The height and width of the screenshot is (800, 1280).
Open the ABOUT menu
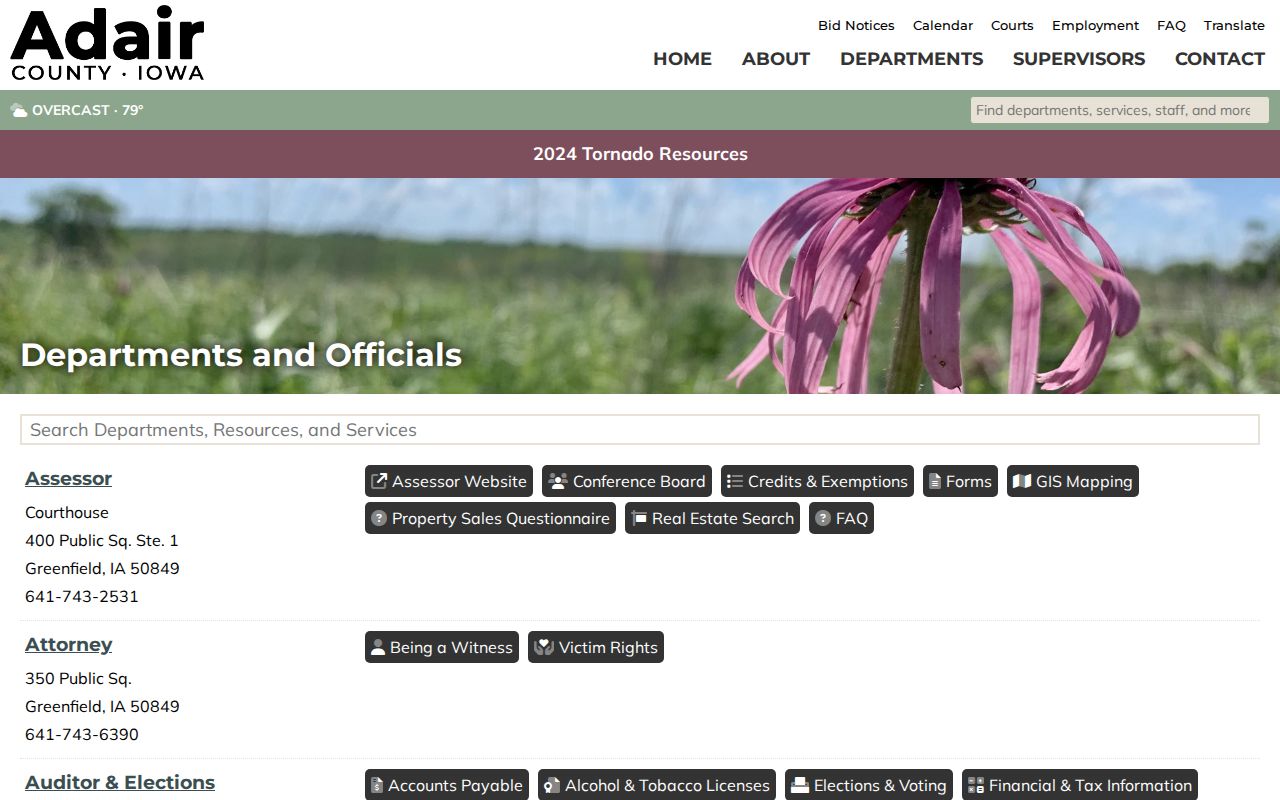[776, 59]
